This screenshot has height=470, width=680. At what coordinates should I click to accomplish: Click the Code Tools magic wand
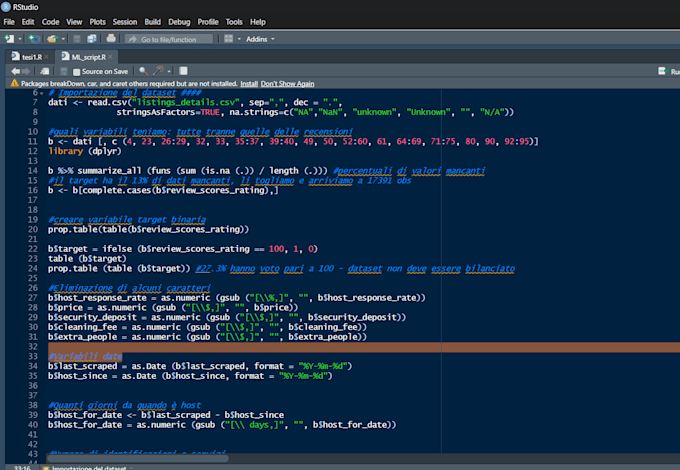(159, 71)
